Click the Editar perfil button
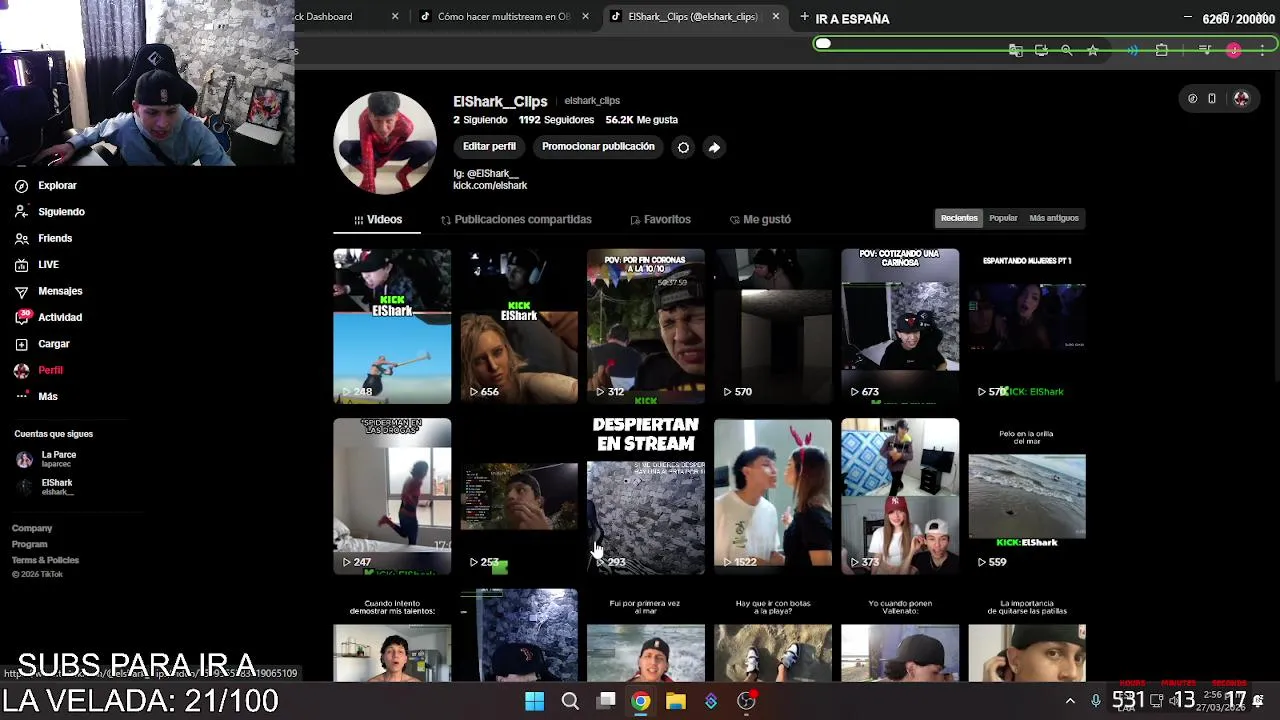The image size is (1280, 720). pyautogui.click(x=489, y=147)
